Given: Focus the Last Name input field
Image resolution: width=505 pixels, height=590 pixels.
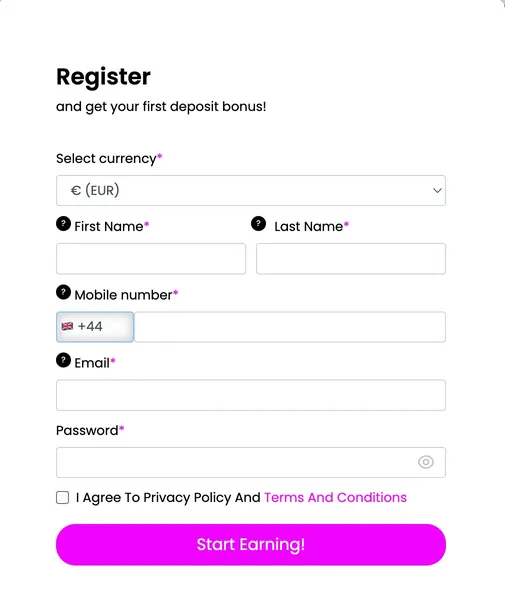Looking at the screenshot, I should tap(351, 259).
